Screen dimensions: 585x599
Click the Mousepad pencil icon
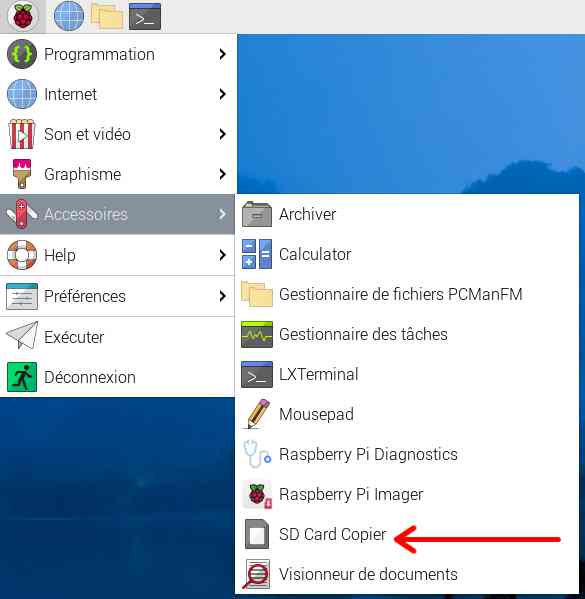coord(257,414)
